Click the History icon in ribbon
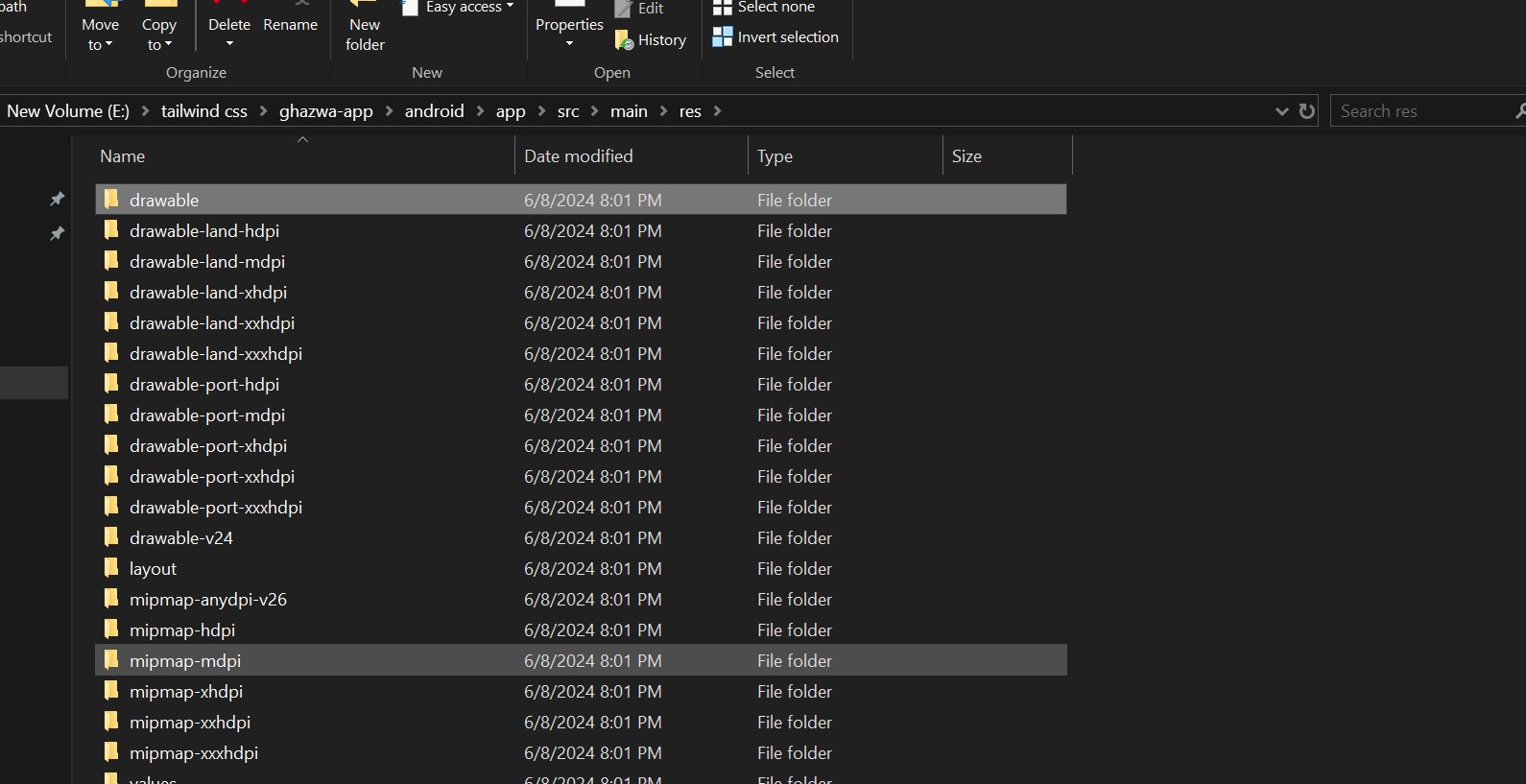1526x784 pixels. coord(624,40)
